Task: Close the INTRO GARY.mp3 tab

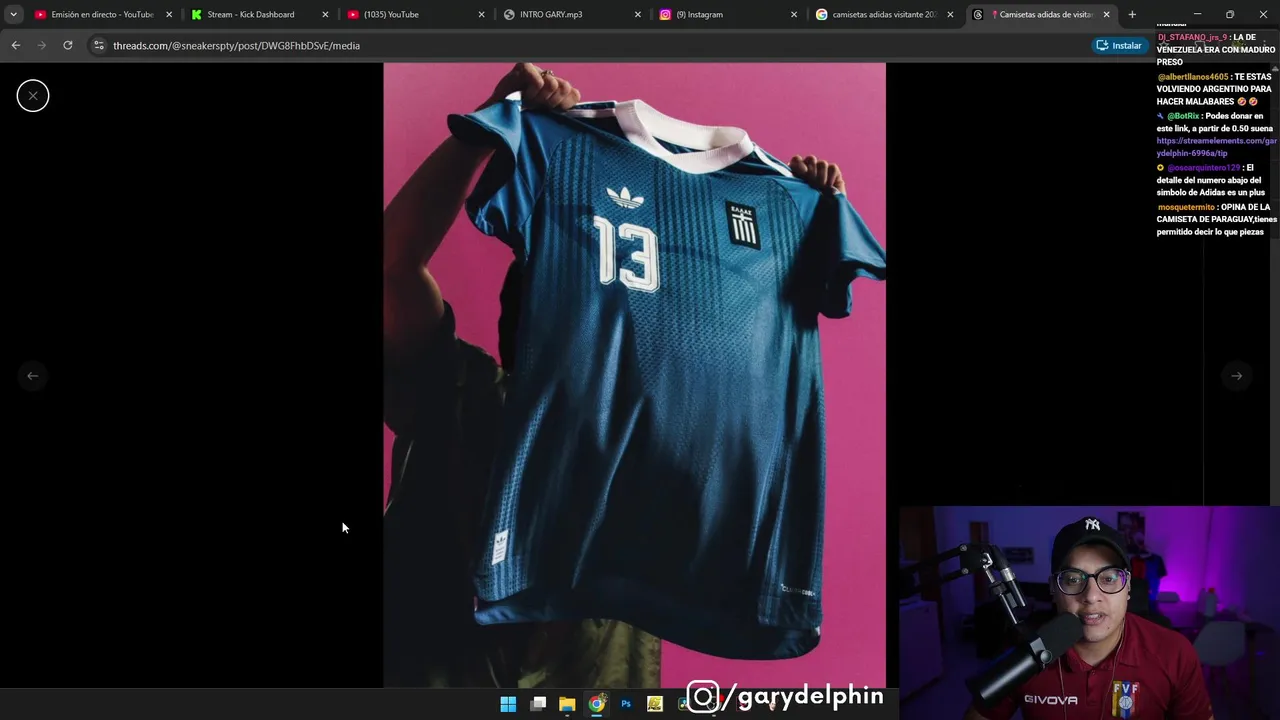Action: pyautogui.click(x=638, y=14)
